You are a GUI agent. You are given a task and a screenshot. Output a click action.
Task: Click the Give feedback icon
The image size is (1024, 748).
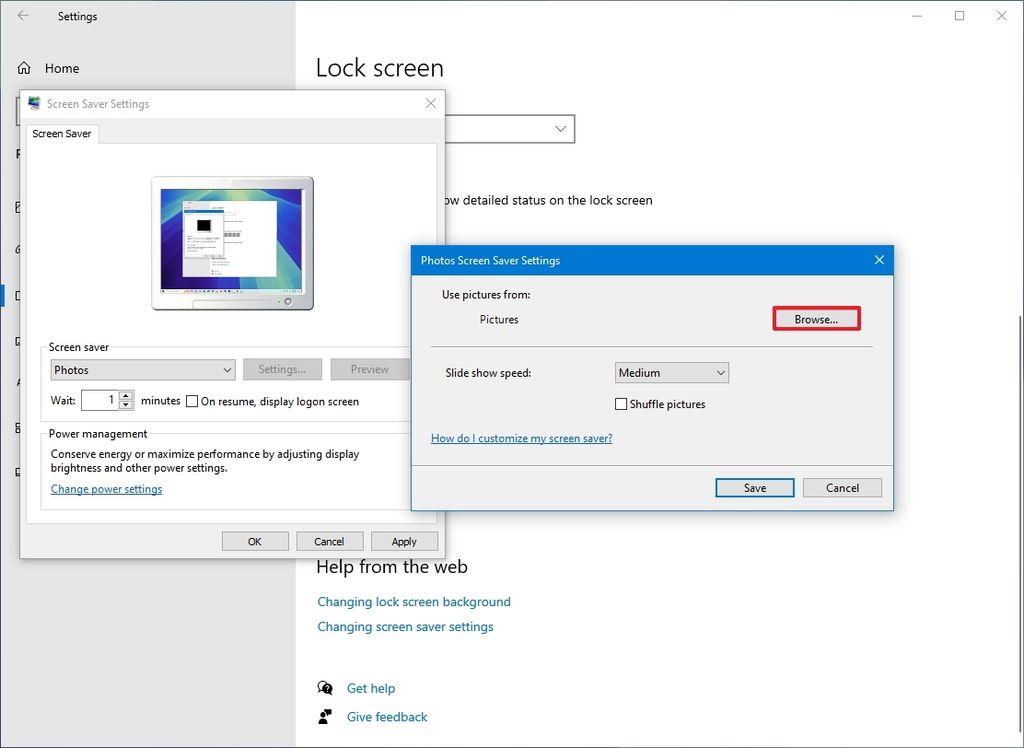point(324,717)
